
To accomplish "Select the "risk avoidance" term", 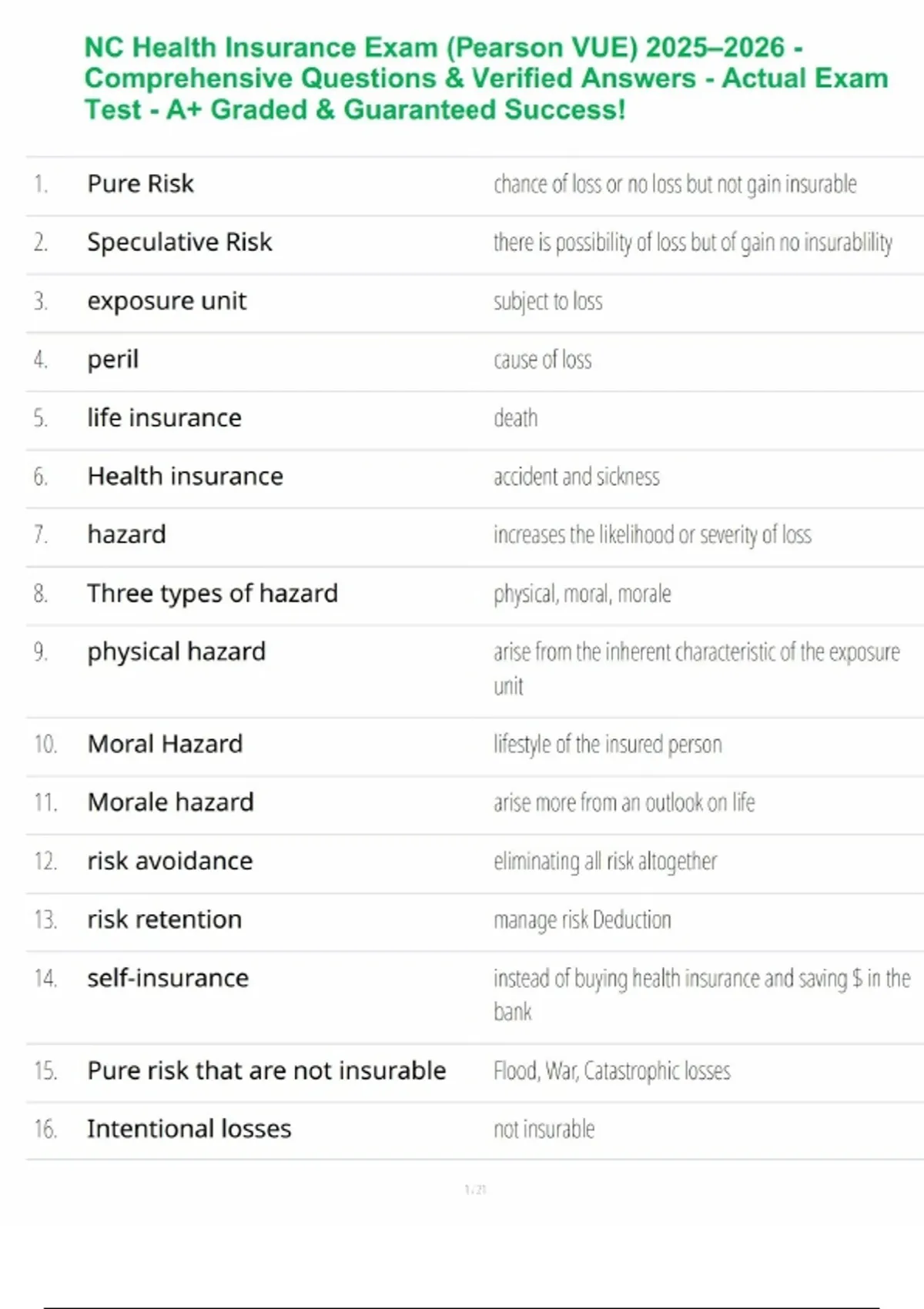I will click(x=169, y=861).
